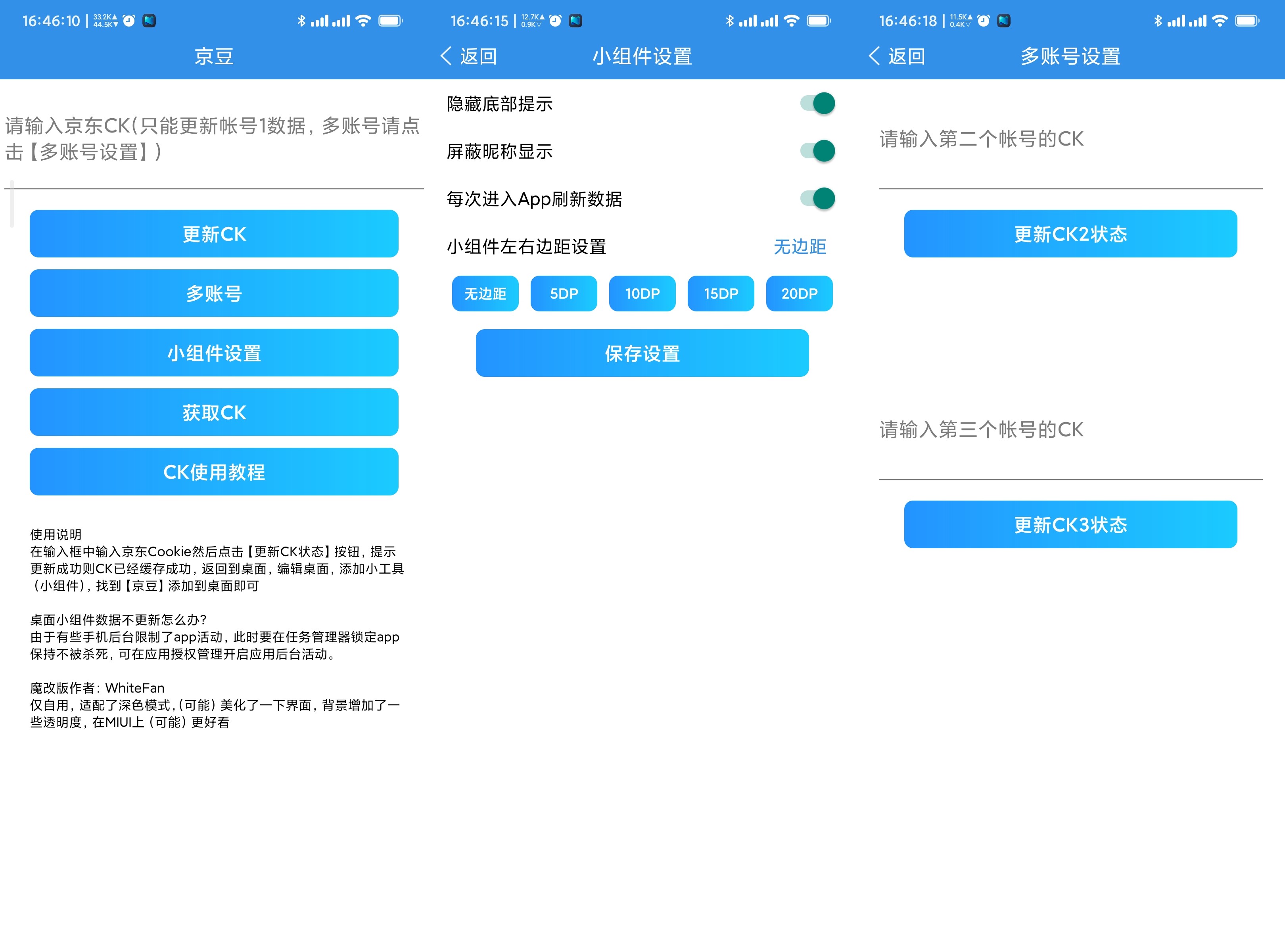This screenshot has width=1285, height=952.
Task: Tap the Wi-Fi icon in the 16:46:15 status bar
Action: coord(792,21)
